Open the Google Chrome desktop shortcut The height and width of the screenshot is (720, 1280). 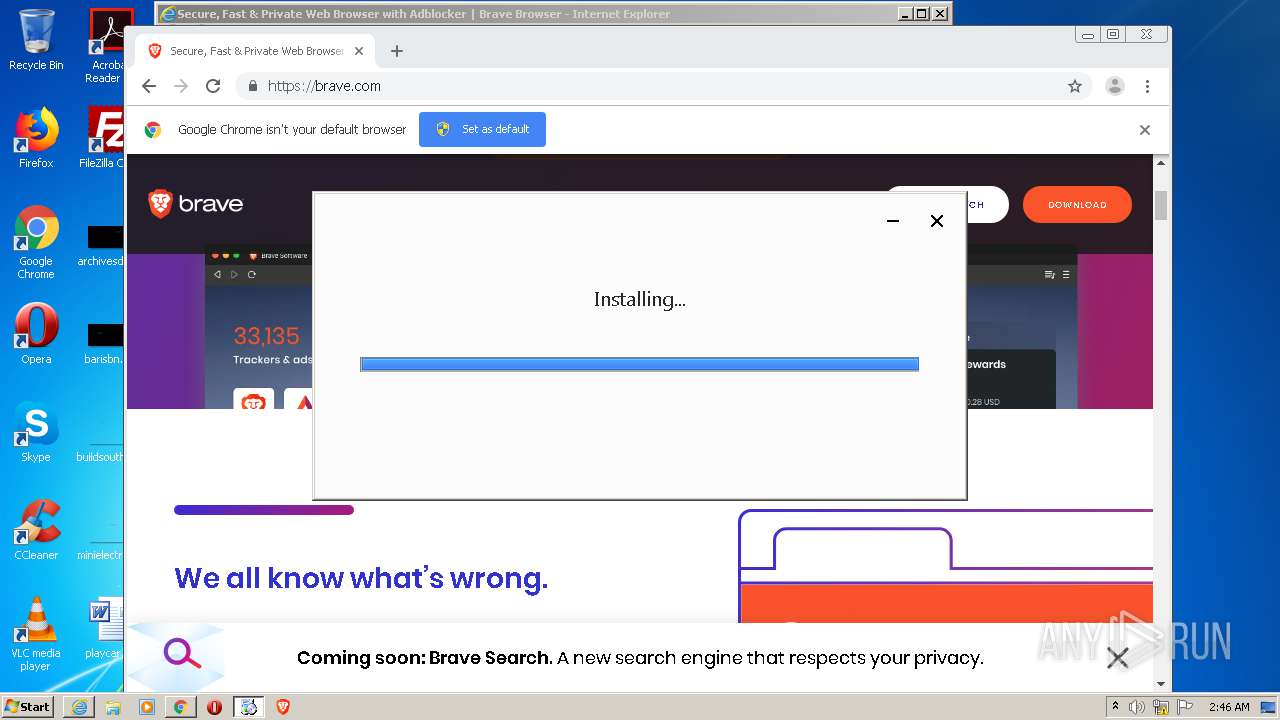click(36, 243)
